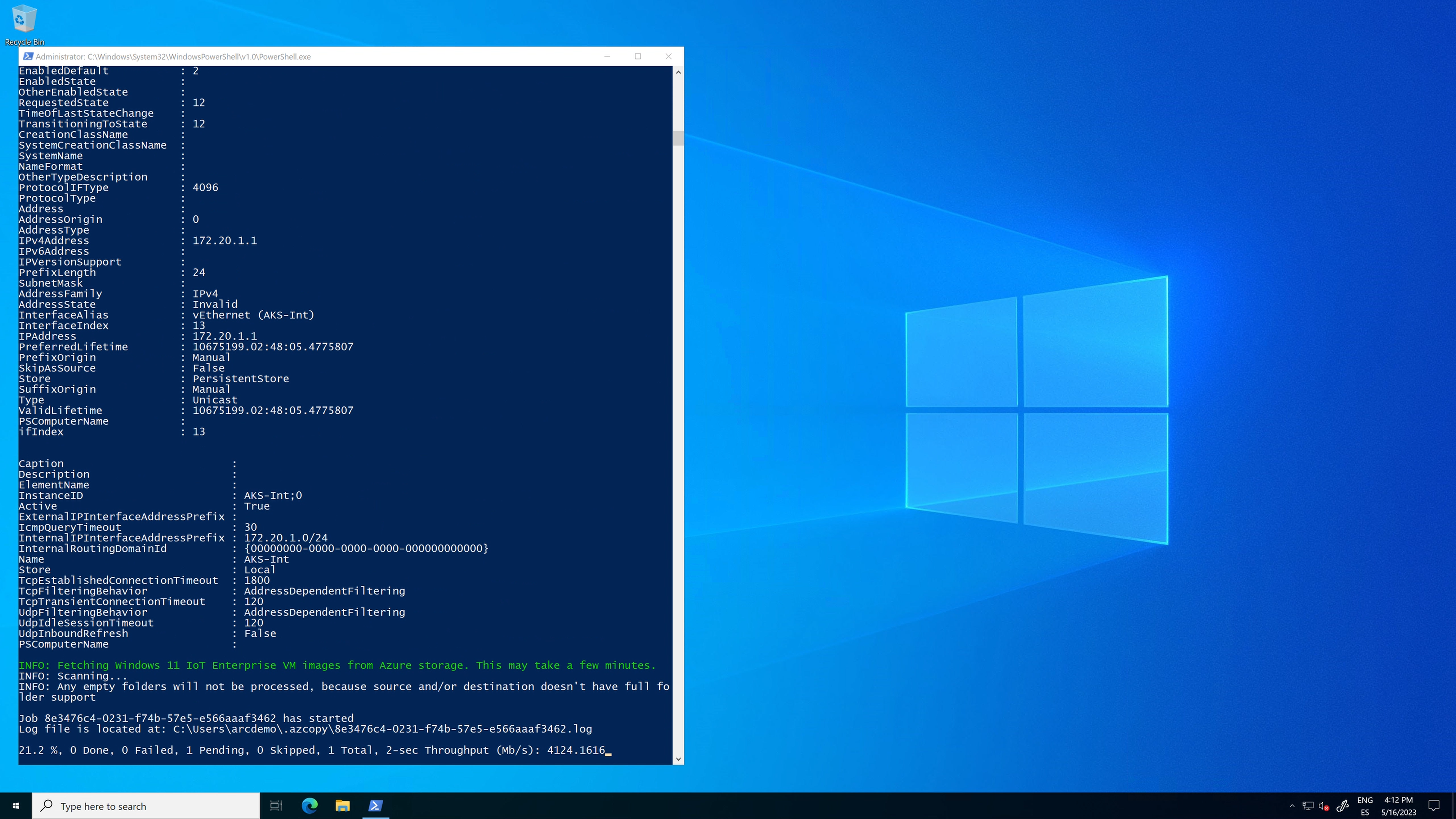1456x819 pixels.
Task: Click the PowerShell scrollbar up arrow
Action: [678, 72]
